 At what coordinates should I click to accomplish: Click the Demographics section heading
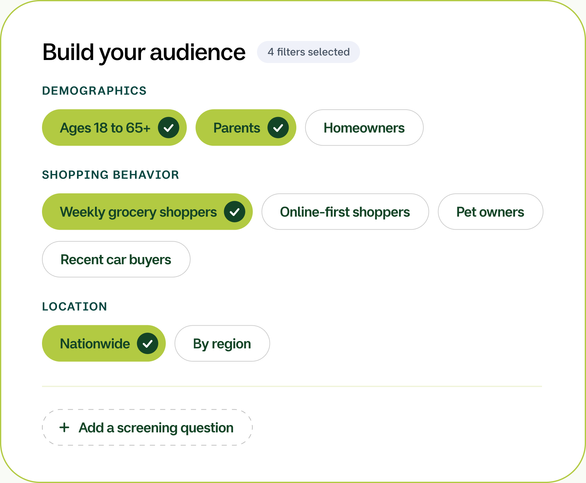point(94,91)
